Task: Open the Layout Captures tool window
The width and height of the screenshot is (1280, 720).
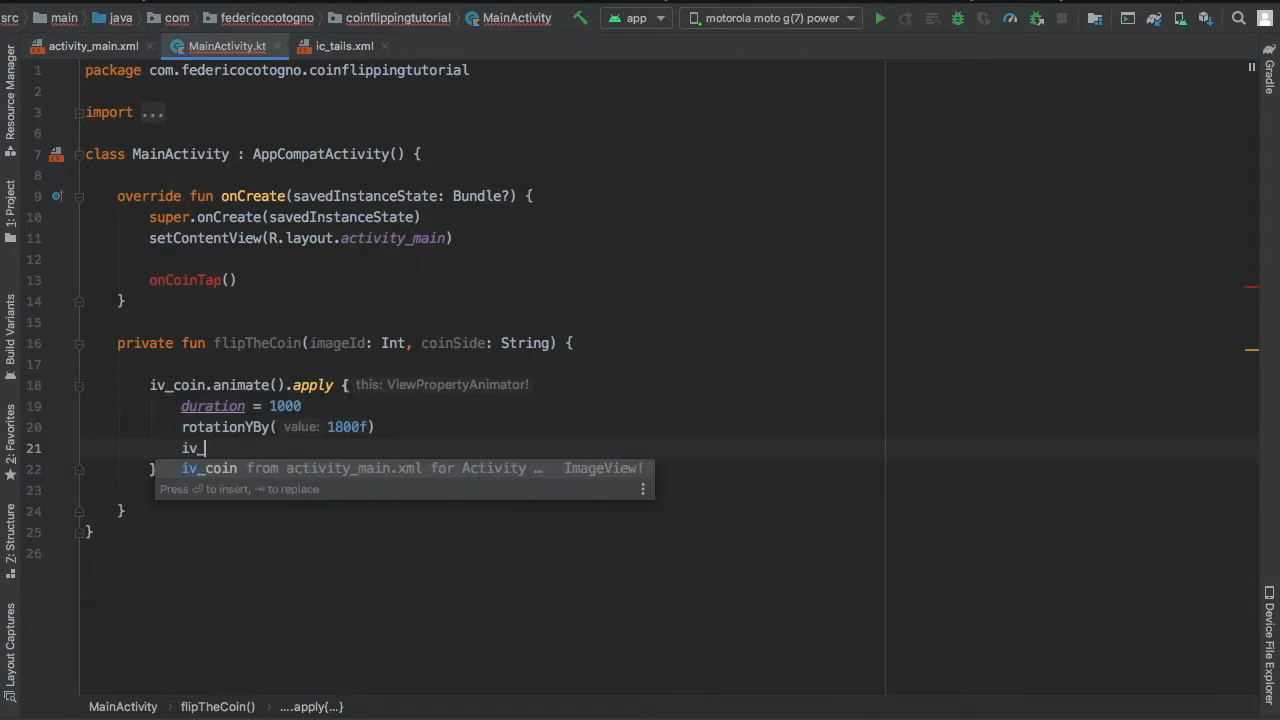Action: [10, 652]
